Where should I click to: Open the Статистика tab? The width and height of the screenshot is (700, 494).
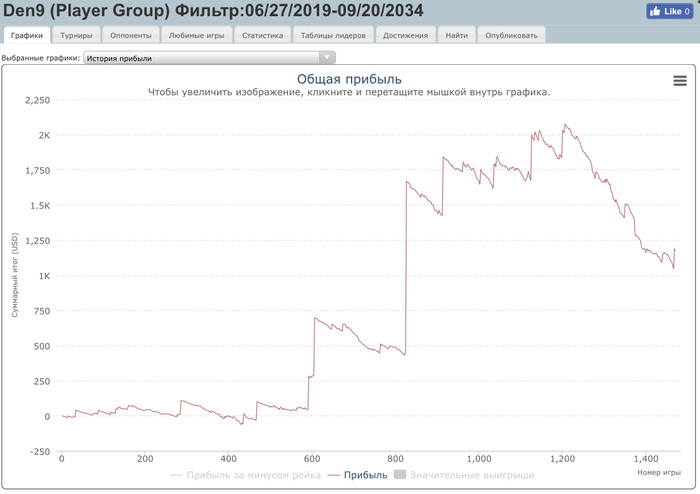click(x=262, y=35)
